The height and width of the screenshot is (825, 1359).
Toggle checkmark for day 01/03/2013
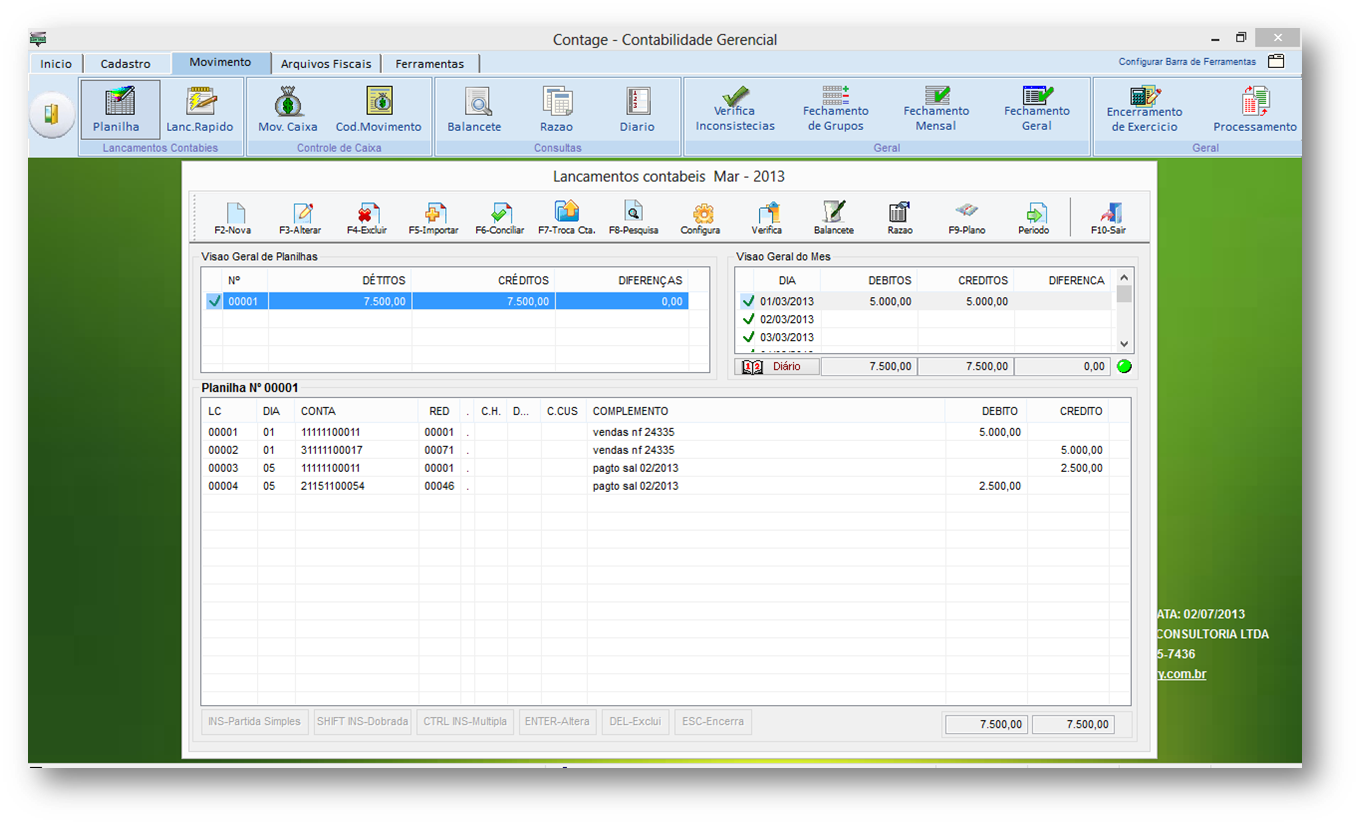pyautogui.click(x=748, y=301)
